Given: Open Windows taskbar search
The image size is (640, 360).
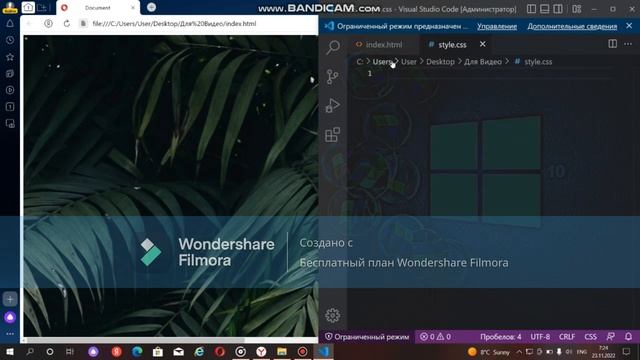Looking at the screenshot, I should click(x=30, y=351).
